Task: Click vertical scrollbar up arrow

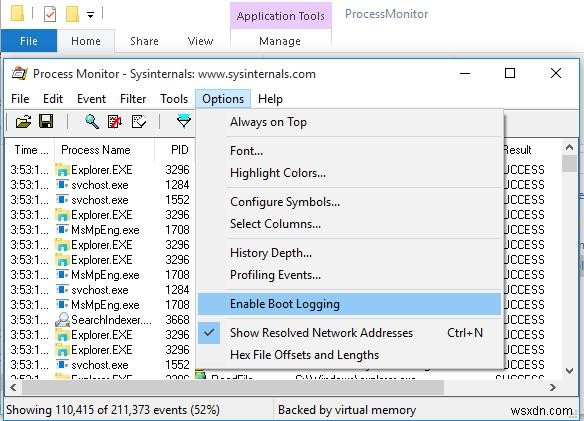Action: (x=569, y=147)
